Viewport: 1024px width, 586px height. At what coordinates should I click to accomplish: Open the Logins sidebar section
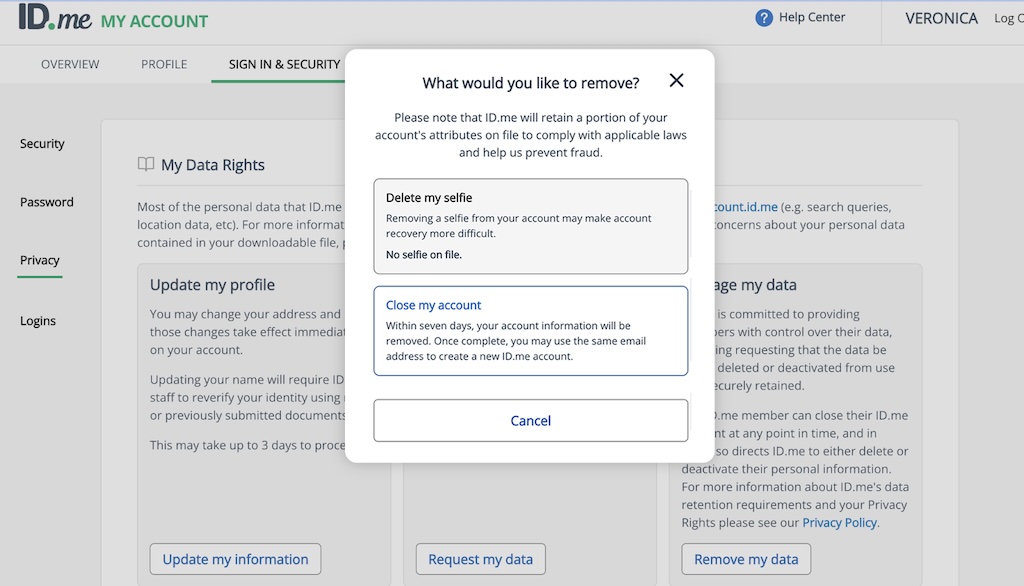pos(38,320)
